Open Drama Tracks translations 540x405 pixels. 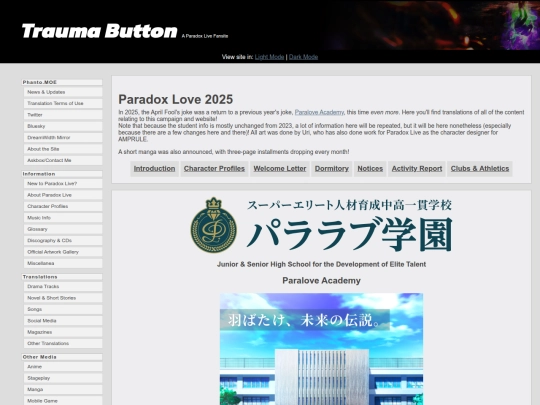coord(63,287)
